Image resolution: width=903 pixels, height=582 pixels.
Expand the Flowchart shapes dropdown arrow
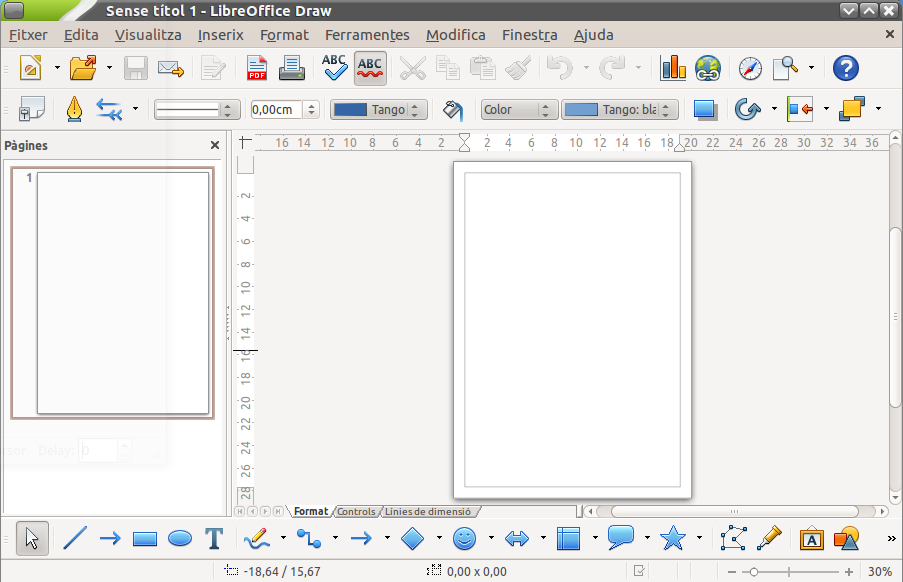tap(595, 538)
